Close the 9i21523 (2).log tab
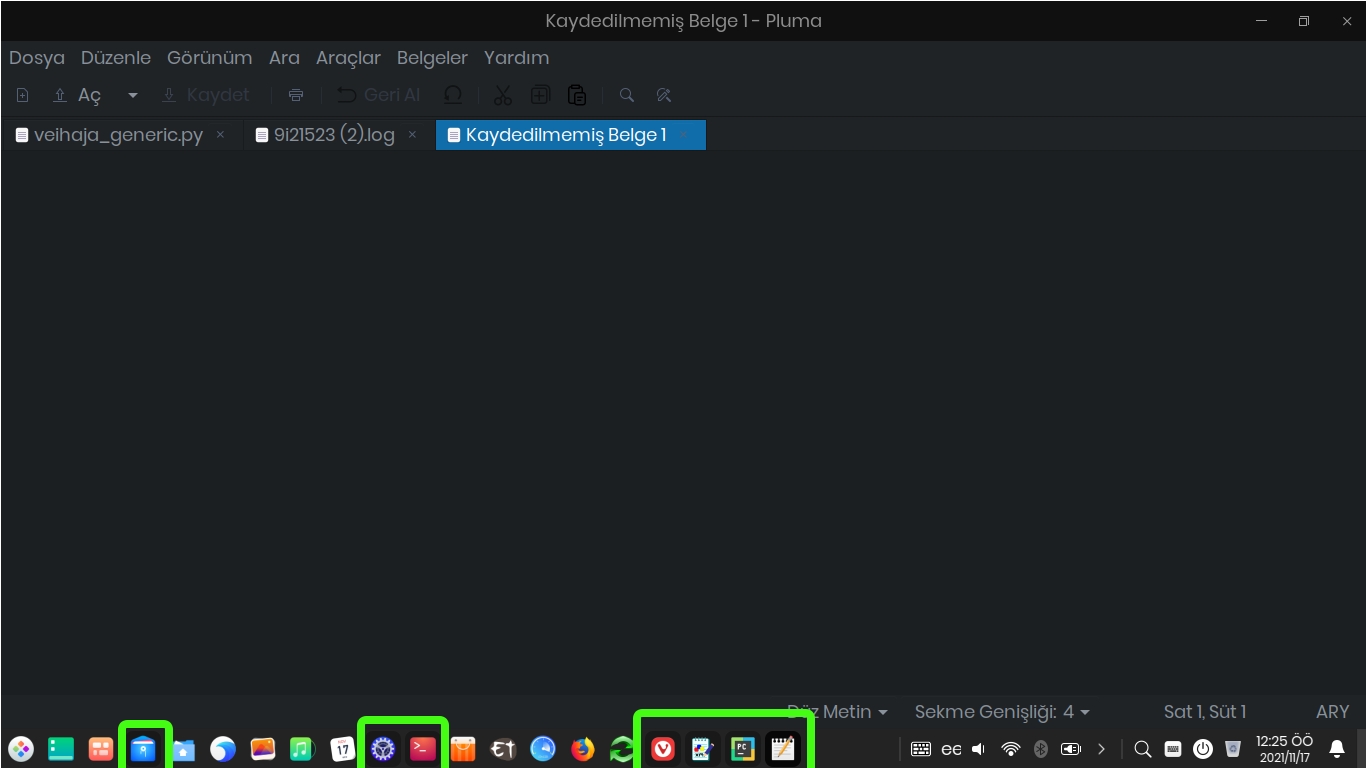This screenshot has height=768, width=1366. (x=412, y=135)
